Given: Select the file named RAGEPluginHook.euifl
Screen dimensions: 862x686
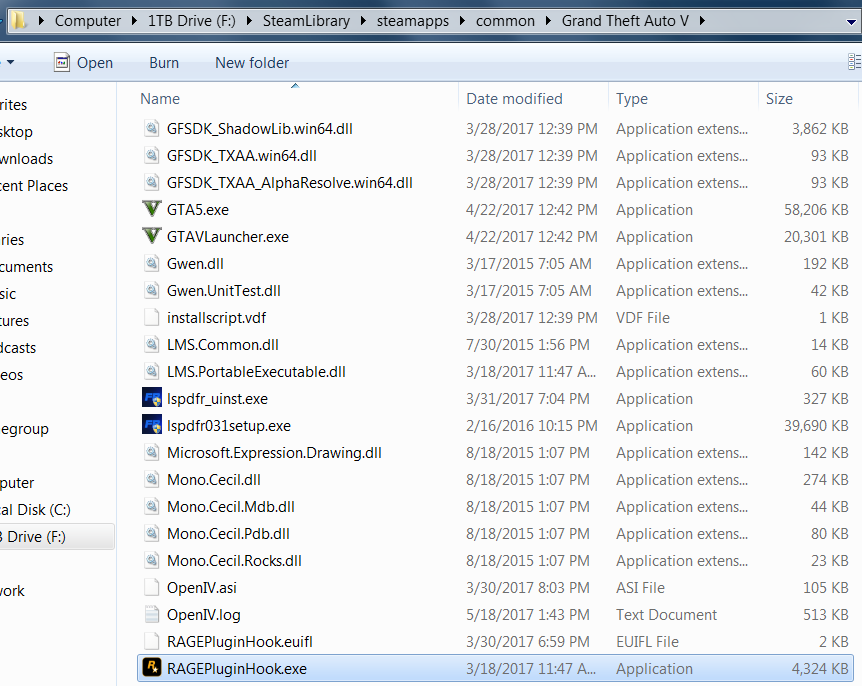Looking at the screenshot, I should [x=240, y=641].
